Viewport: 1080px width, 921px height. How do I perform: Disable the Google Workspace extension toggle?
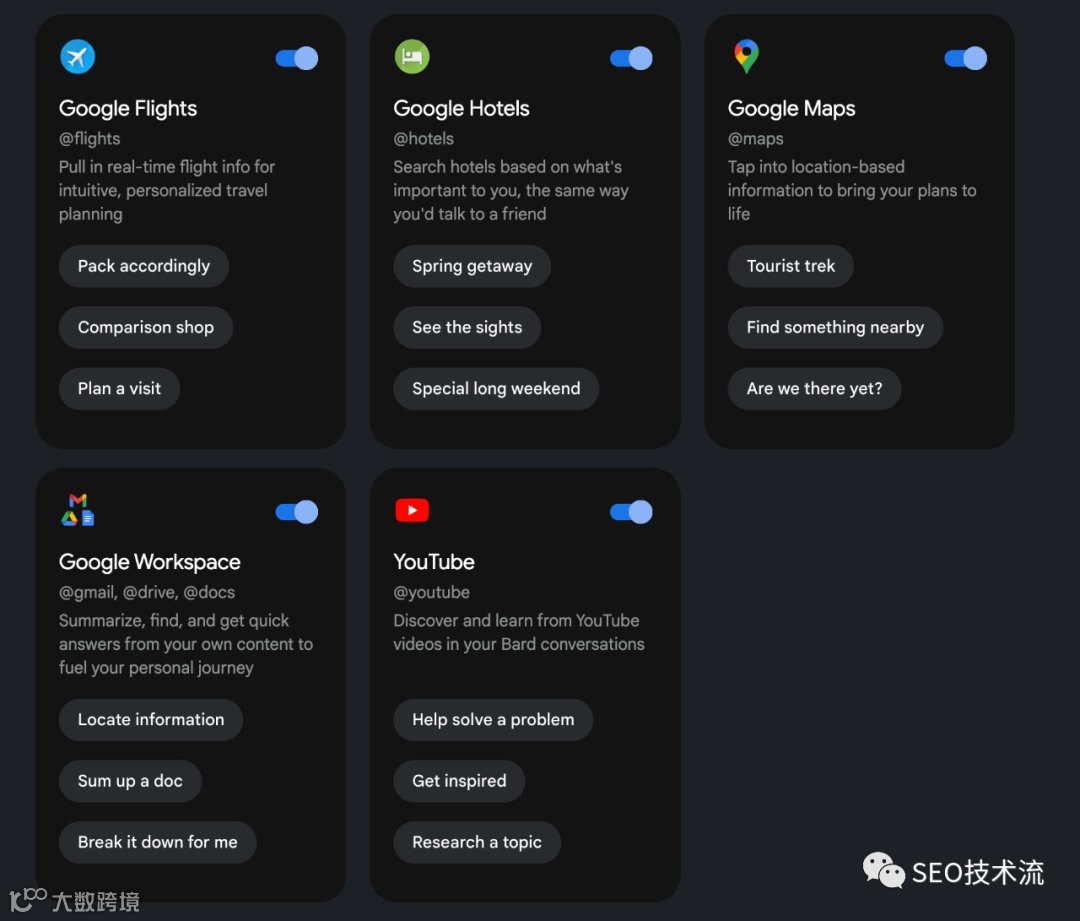[x=297, y=512]
